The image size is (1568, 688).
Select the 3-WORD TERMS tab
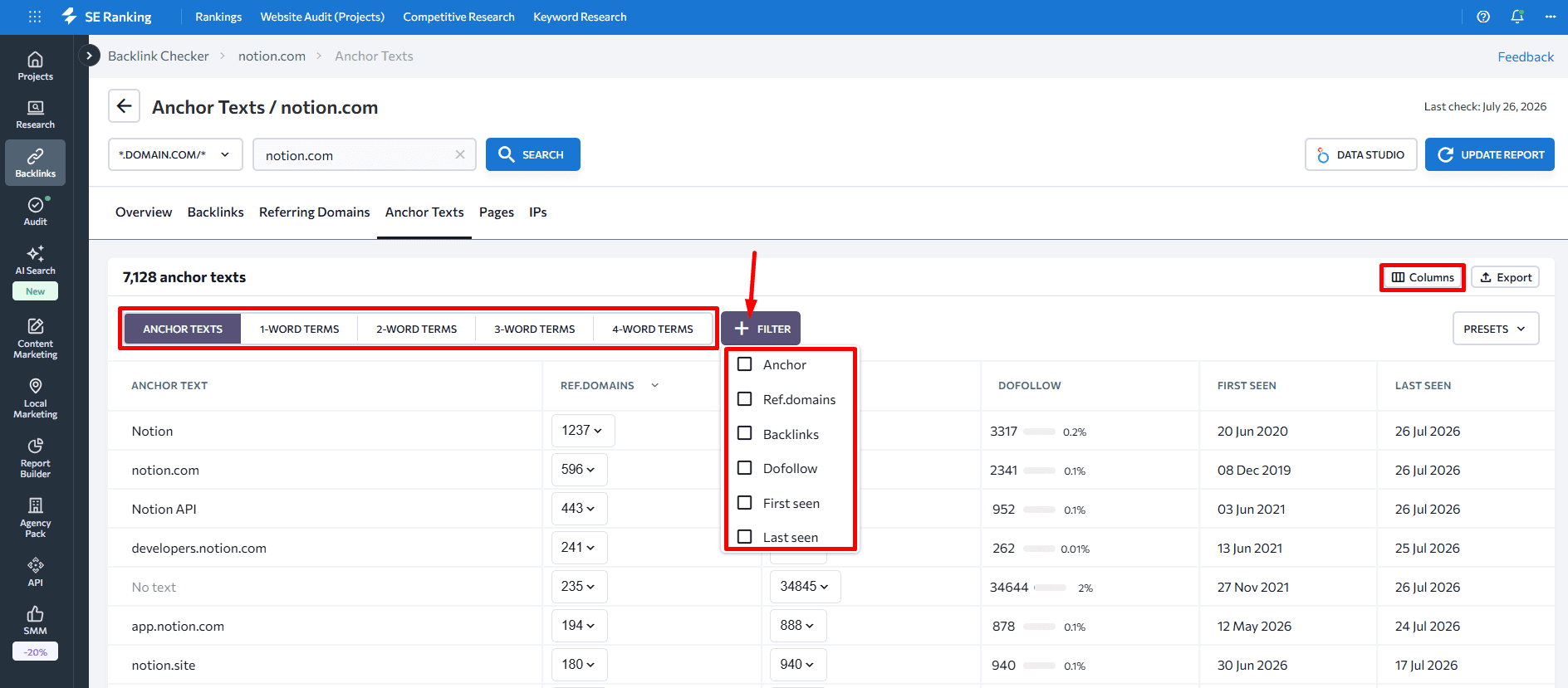(x=534, y=329)
